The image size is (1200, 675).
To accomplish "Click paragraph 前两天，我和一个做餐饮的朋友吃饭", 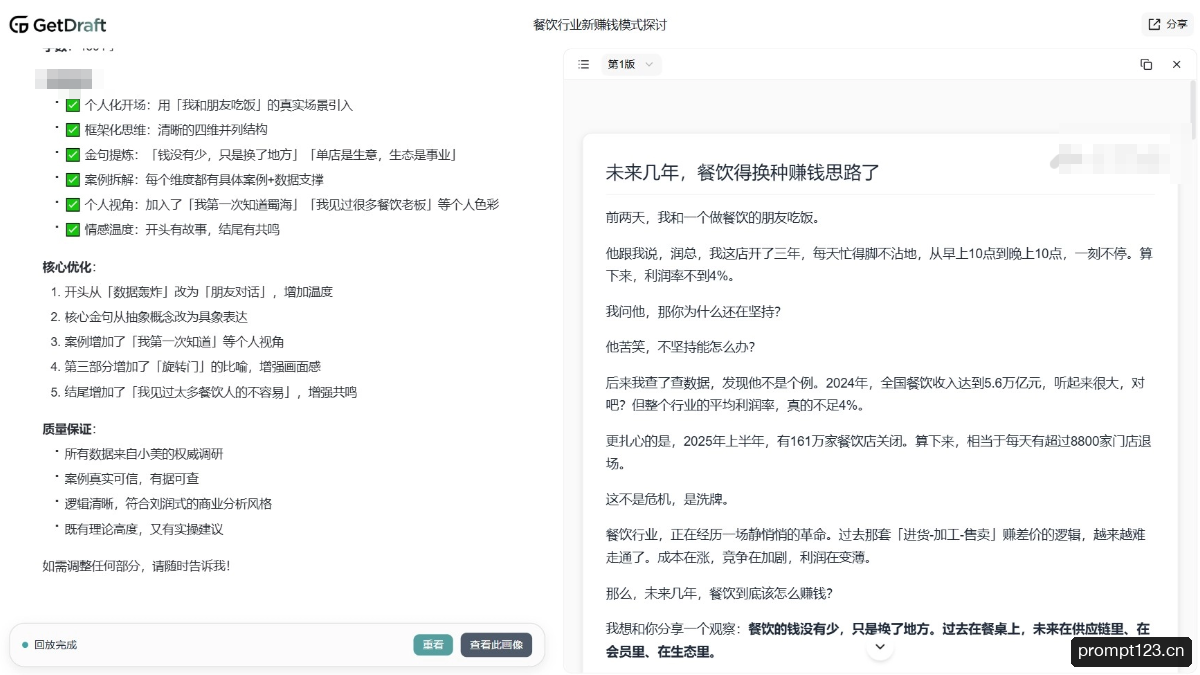I will tap(712, 217).
